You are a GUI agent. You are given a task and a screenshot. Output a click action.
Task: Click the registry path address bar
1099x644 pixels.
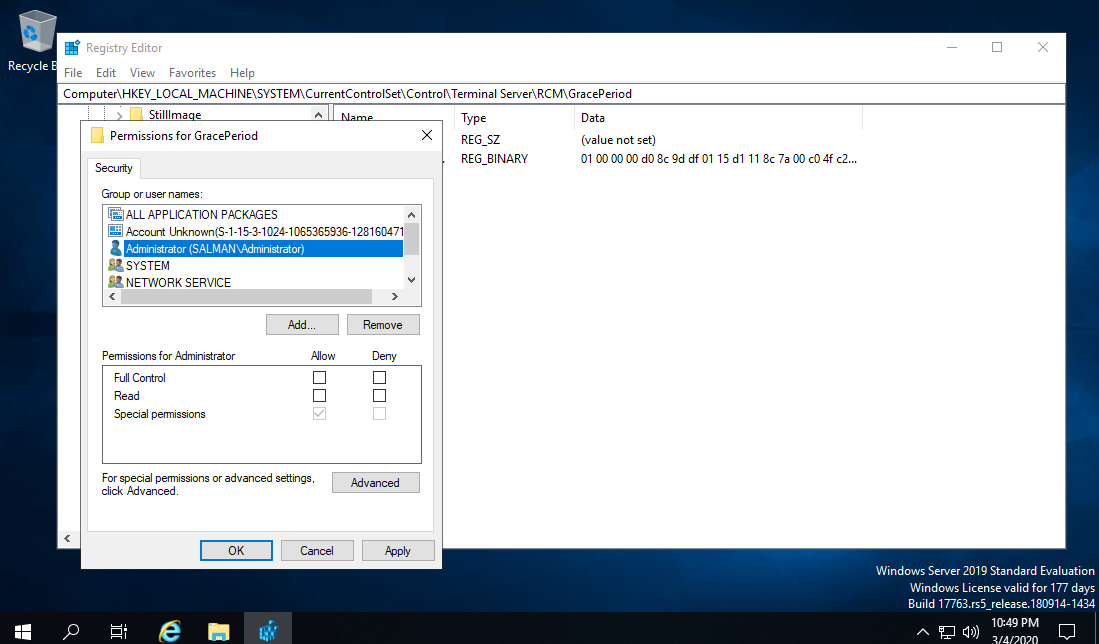tap(561, 94)
